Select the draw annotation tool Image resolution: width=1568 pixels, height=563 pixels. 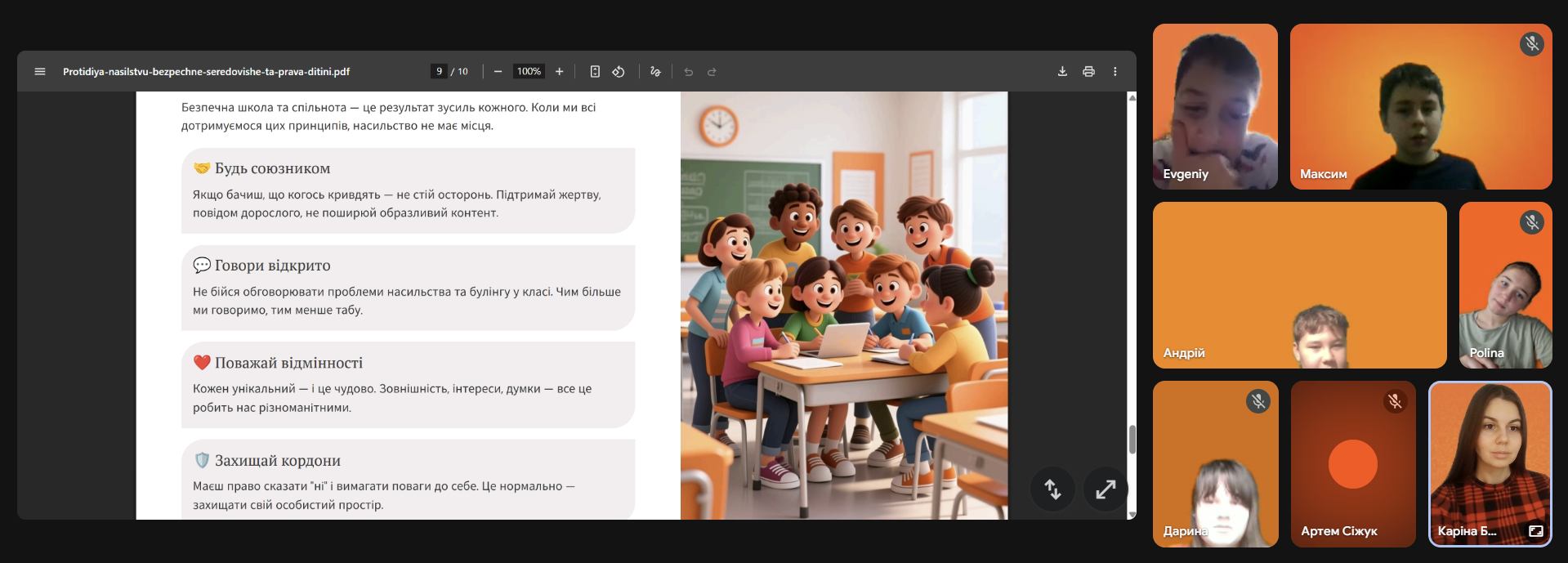coord(654,72)
